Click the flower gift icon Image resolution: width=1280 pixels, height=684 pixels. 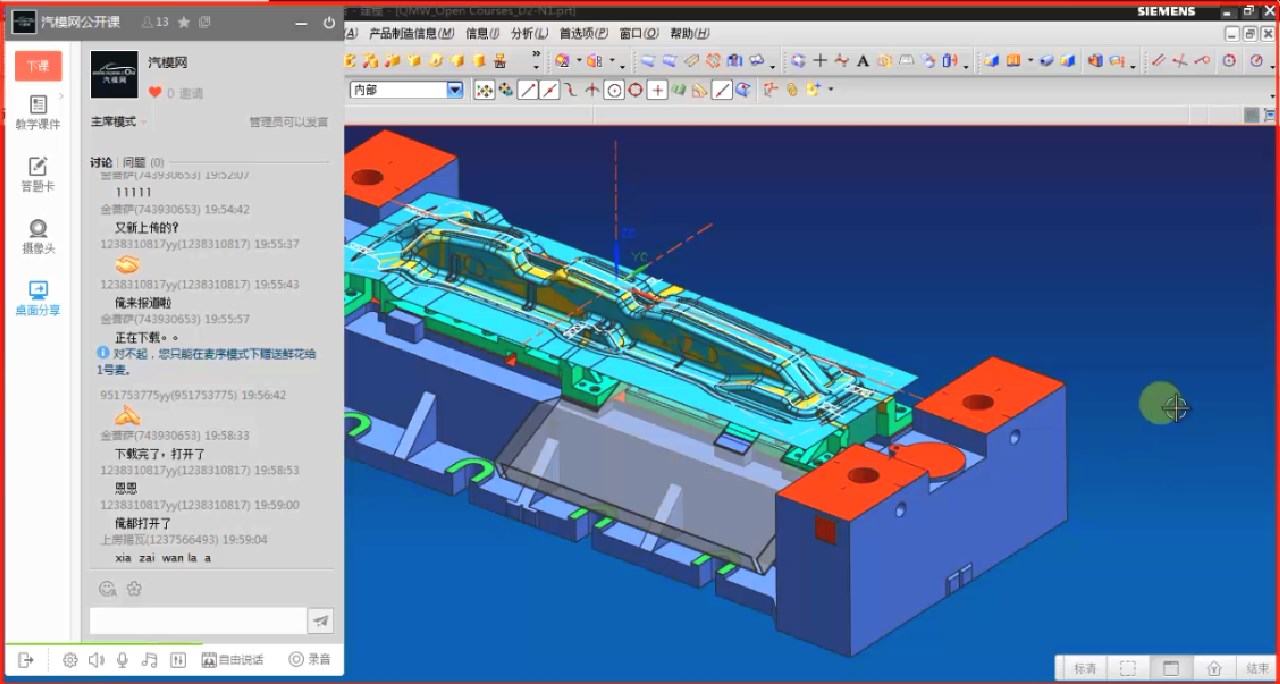pyautogui.click(x=134, y=588)
